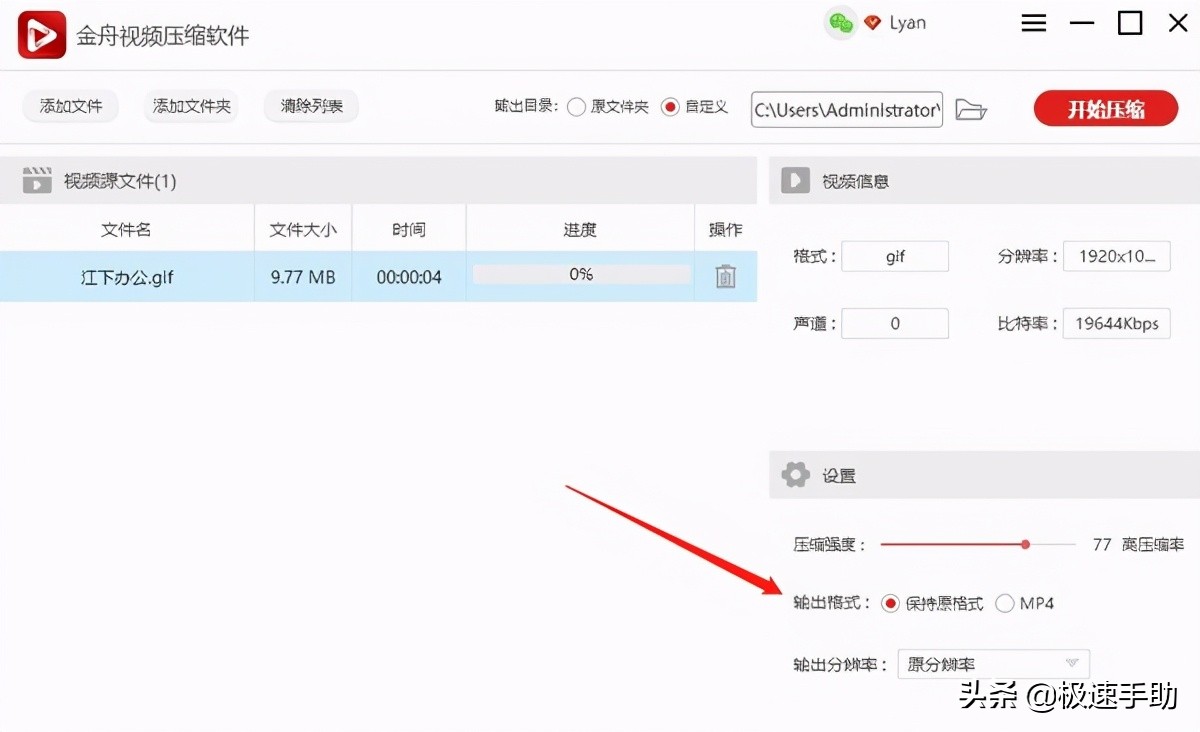Click the 添加文件夹 button

coord(191,106)
